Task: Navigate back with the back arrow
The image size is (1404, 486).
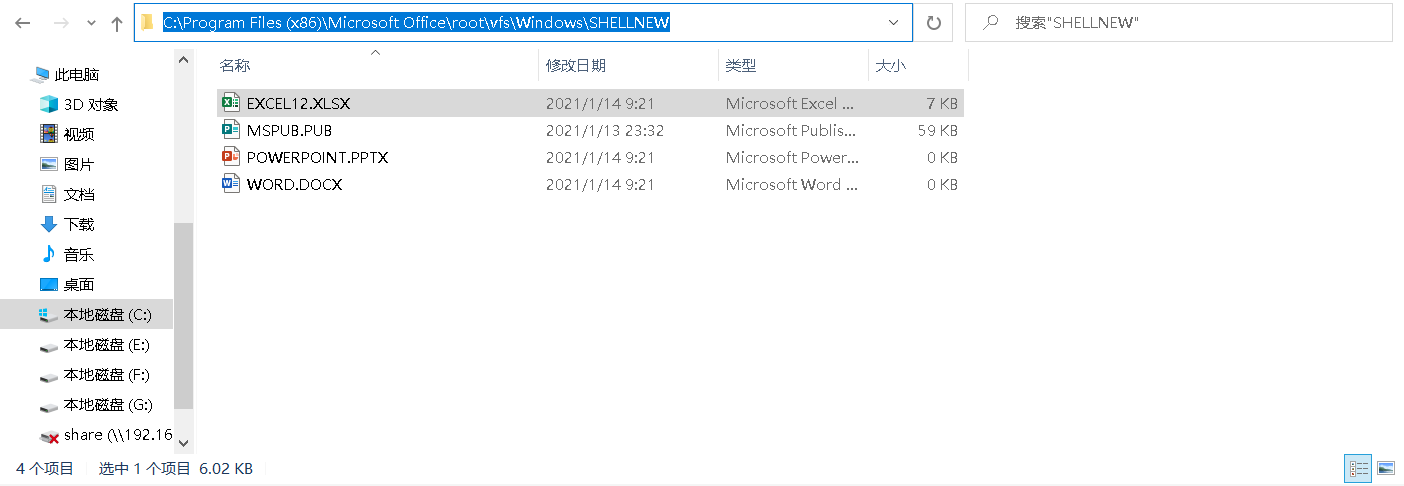Action: 23,23
